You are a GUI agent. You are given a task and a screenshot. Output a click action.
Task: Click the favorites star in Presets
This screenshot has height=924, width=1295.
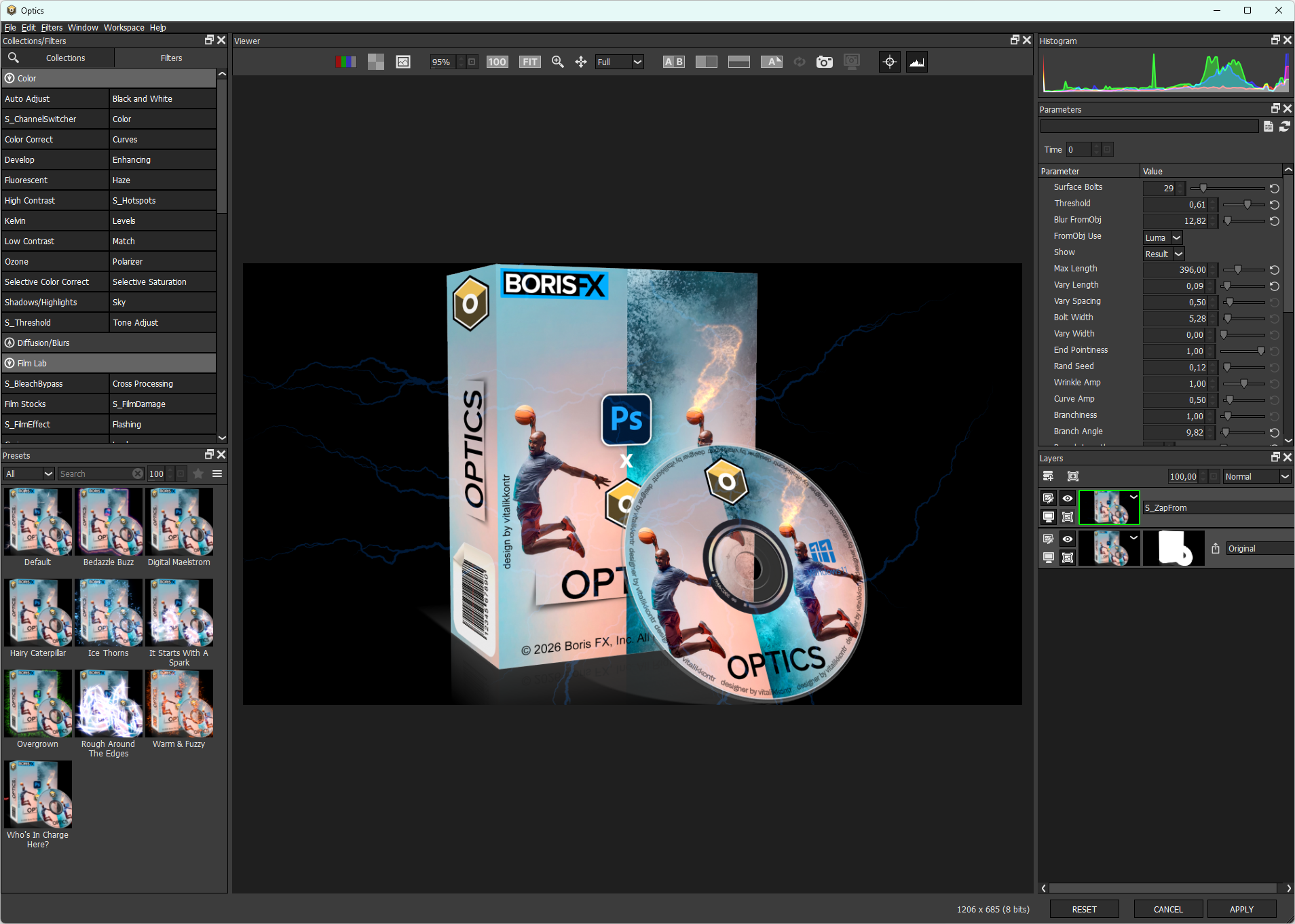198,474
